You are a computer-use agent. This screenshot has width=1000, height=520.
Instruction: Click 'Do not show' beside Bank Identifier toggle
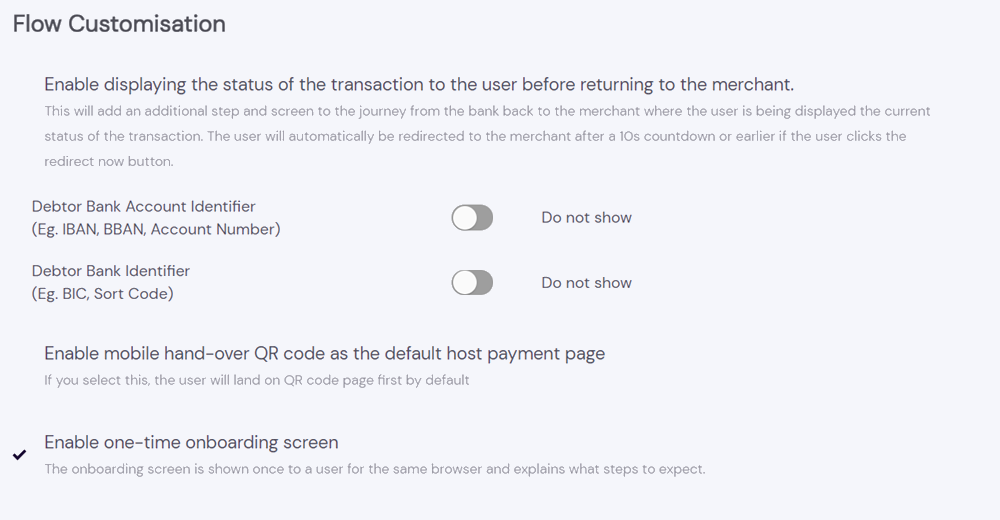586,283
